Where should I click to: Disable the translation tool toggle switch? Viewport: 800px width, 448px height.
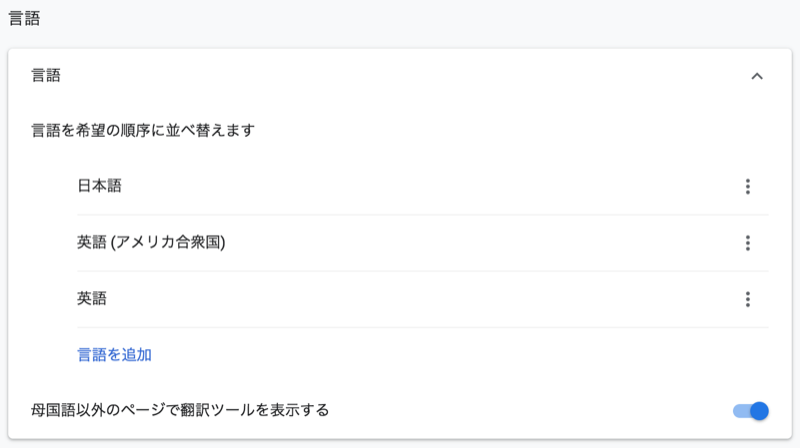(751, 411)
